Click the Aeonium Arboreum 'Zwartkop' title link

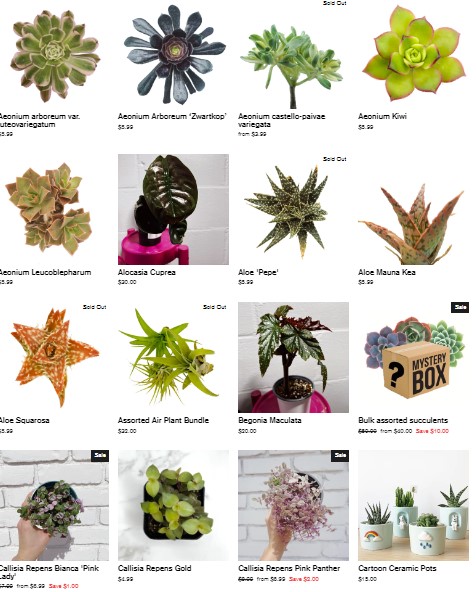point(172,116)
